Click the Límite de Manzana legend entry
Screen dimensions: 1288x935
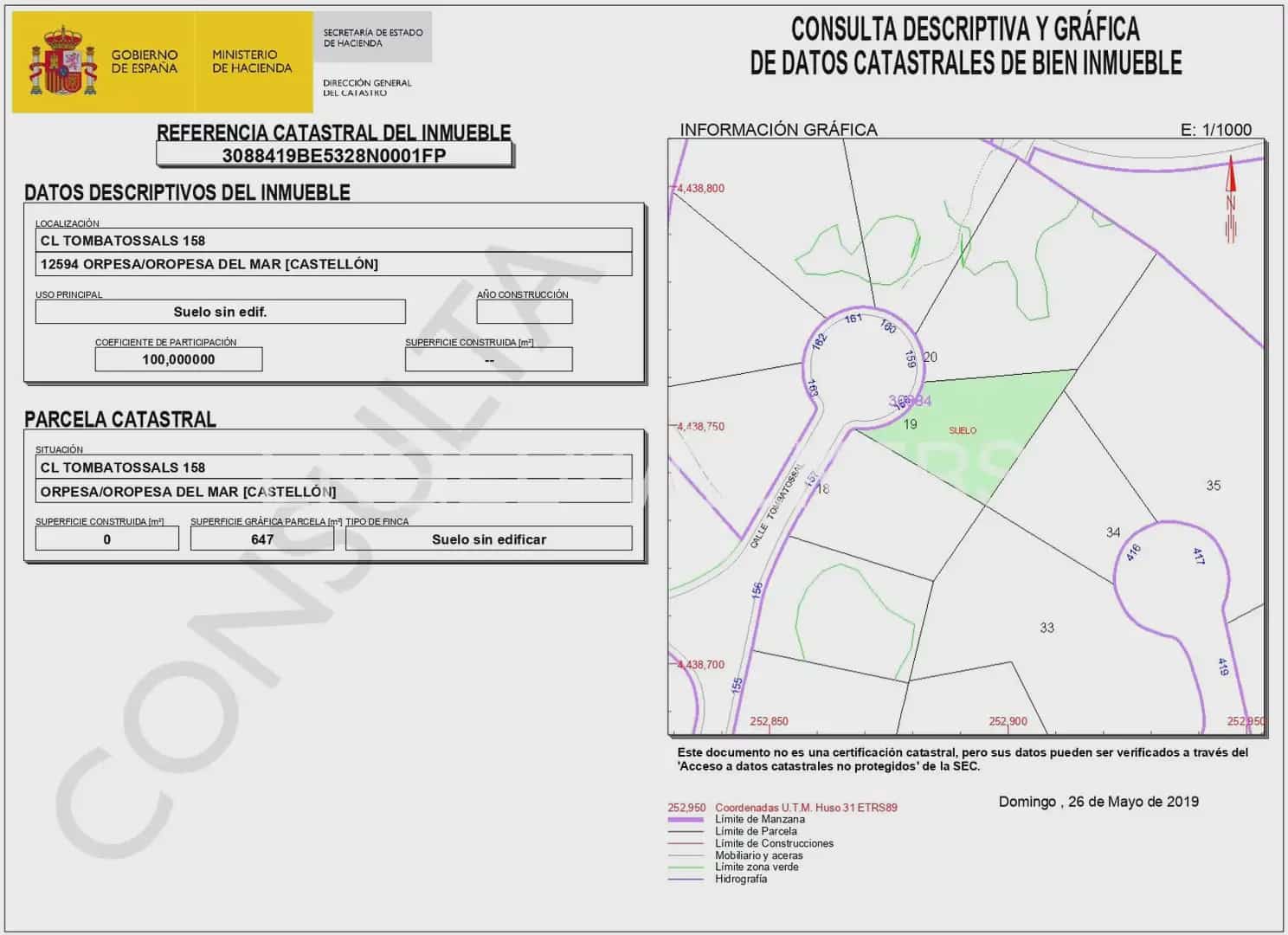760,819
